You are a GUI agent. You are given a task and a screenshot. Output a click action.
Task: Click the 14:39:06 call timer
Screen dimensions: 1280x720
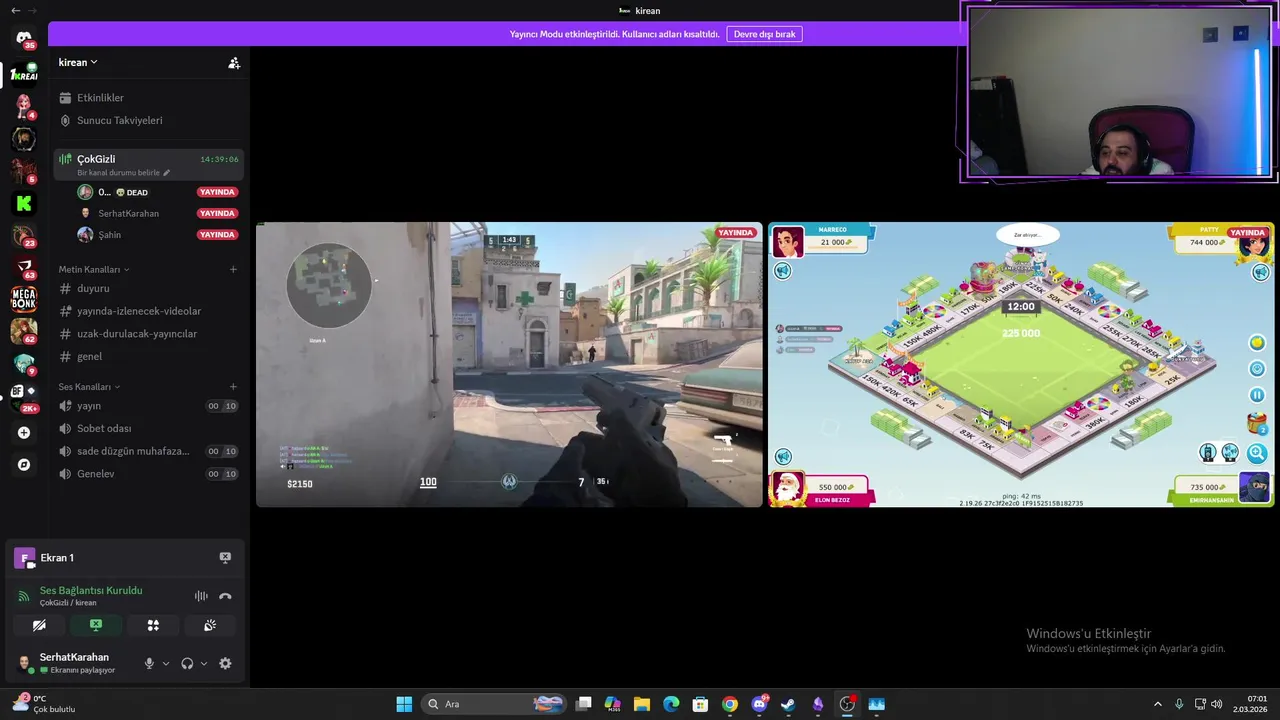point(219,159)
